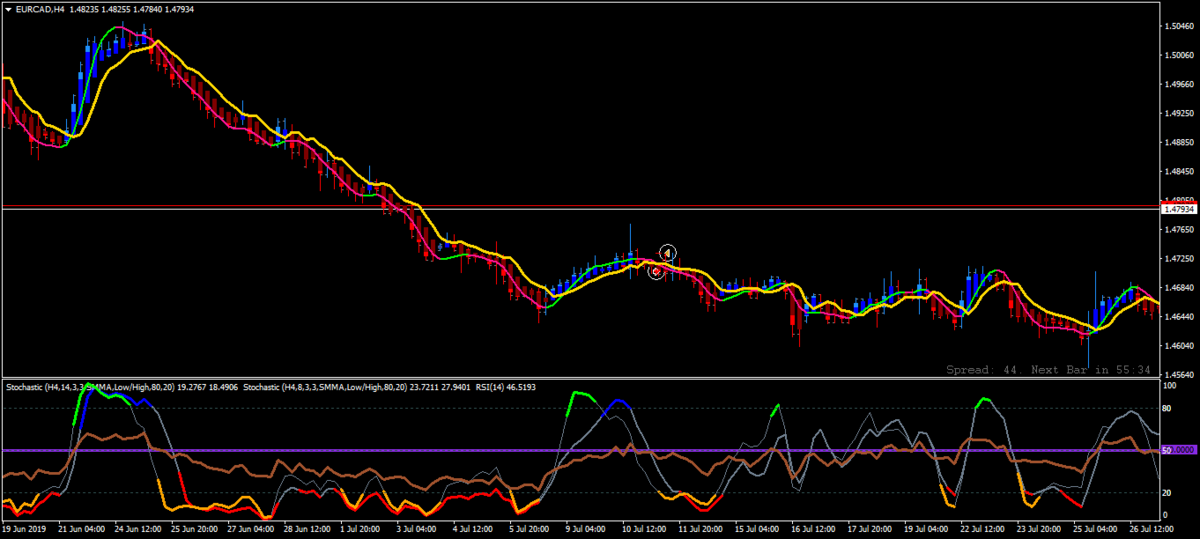Click the 1.46840 price axis value
The image size is (1200, 539).
pos(1181,288)
